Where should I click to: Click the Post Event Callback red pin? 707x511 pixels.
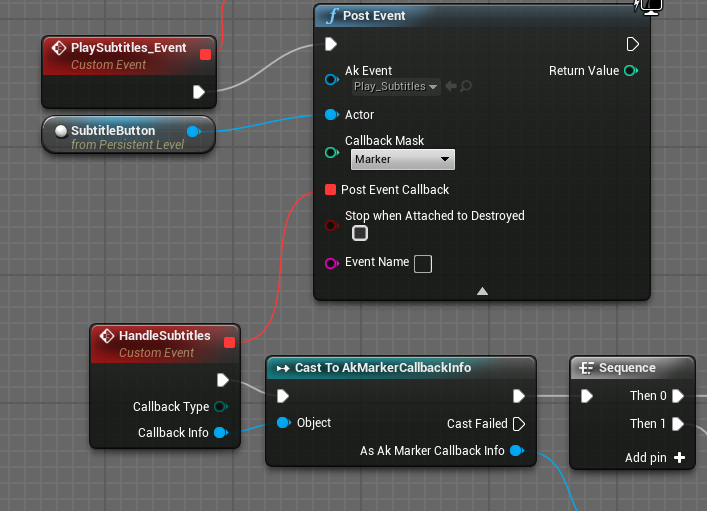coord(330,190)
